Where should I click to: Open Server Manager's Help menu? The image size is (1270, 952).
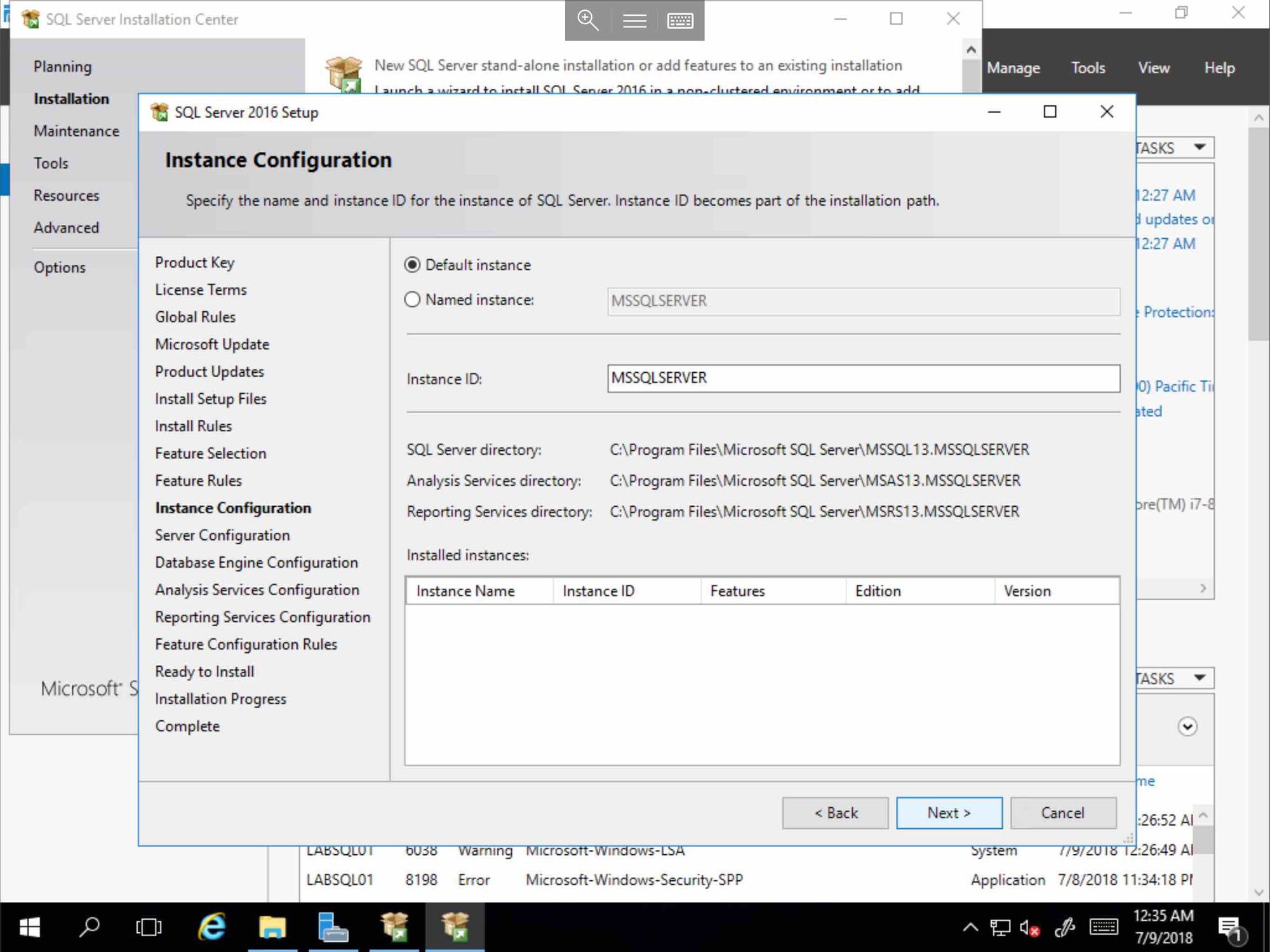pyautogui.click(x=1220, y=68)
